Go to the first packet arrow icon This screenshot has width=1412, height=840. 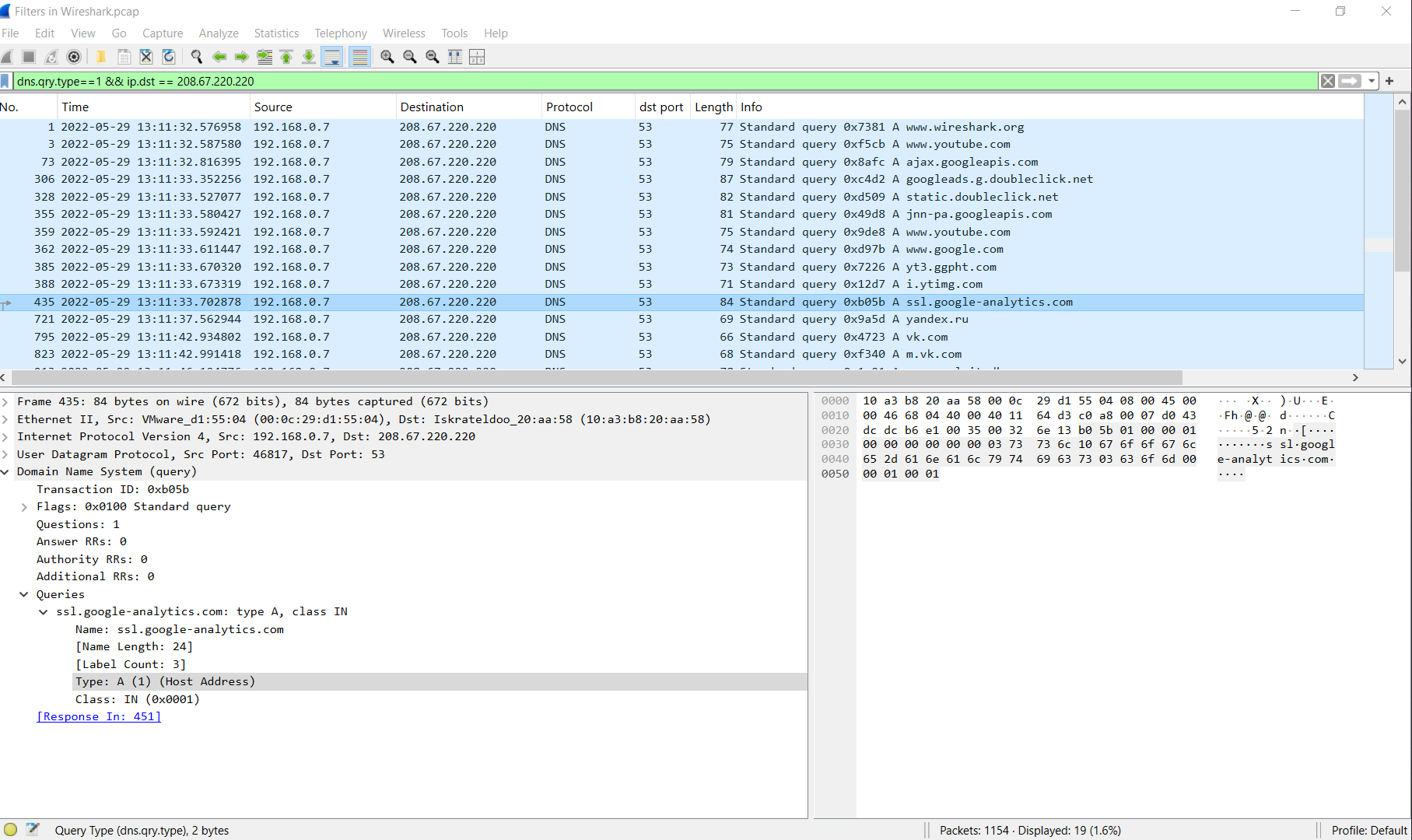point(286,57)
